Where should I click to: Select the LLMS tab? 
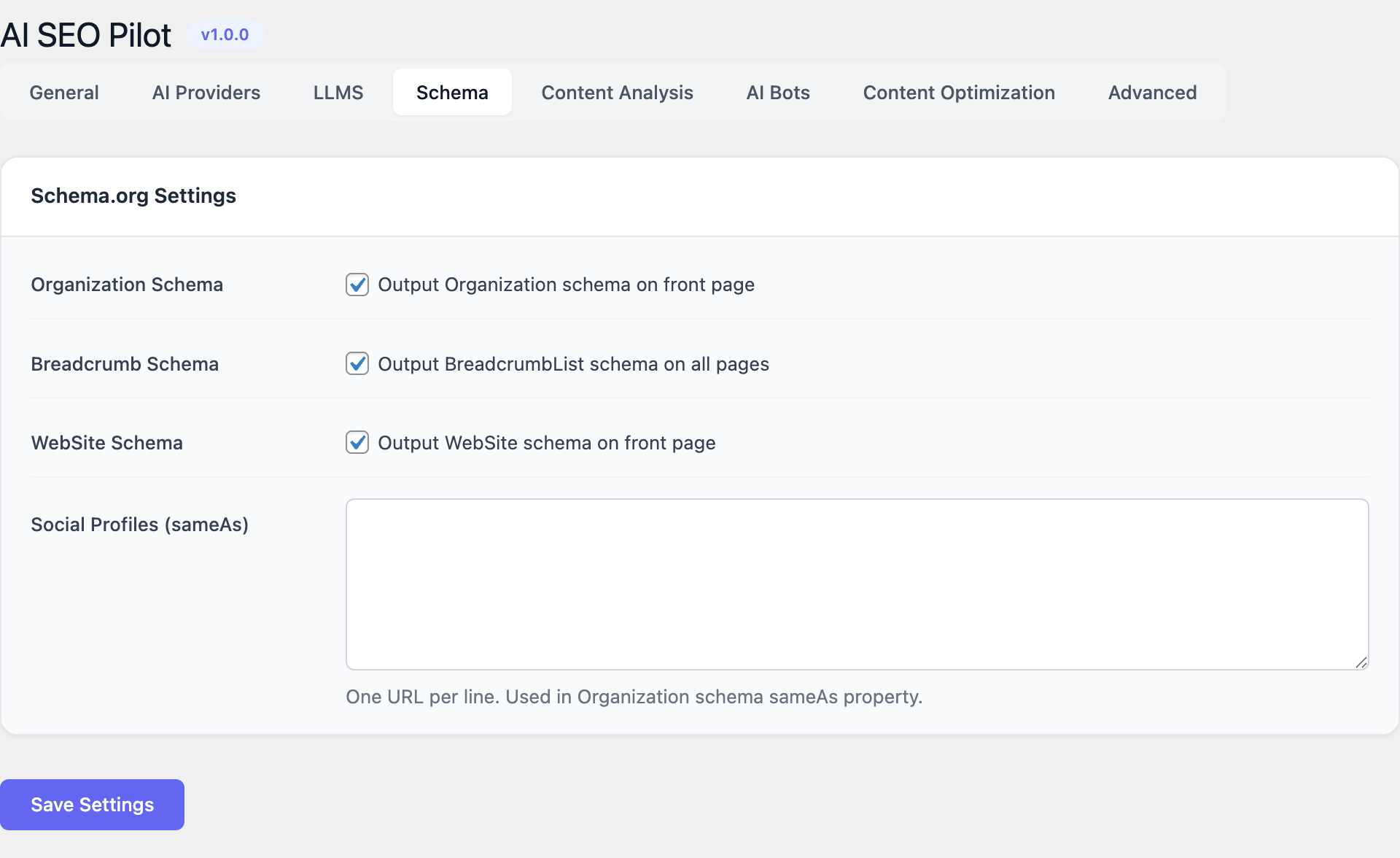click(x=338, y=93)
